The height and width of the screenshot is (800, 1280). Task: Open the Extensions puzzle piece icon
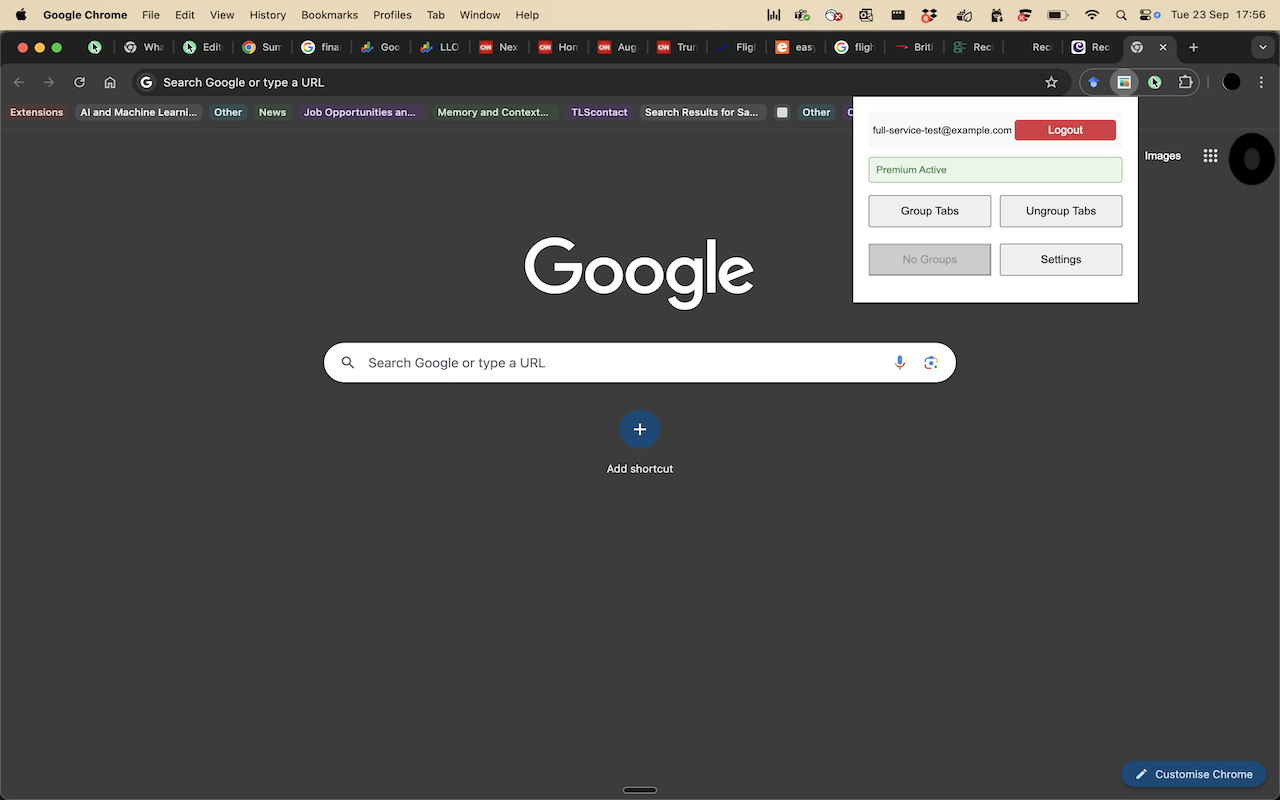click(1185, 82)
